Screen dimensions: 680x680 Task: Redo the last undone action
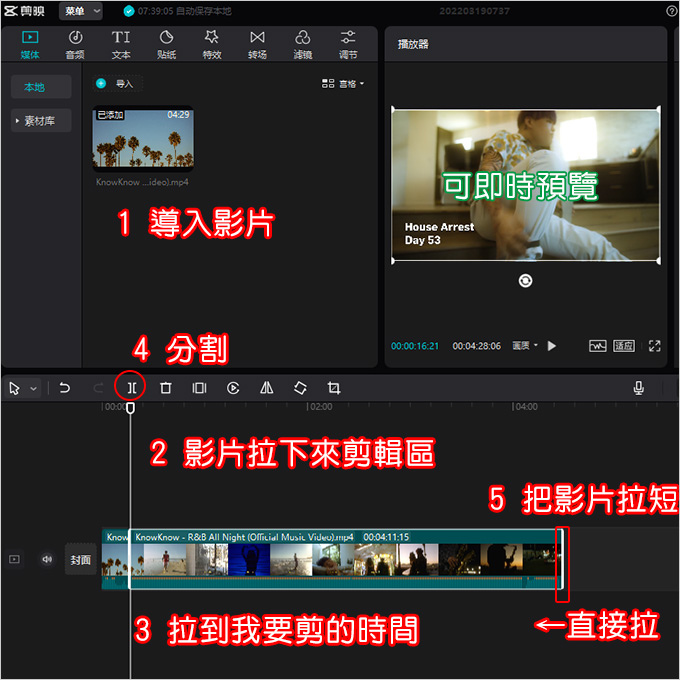click(98, 387)
